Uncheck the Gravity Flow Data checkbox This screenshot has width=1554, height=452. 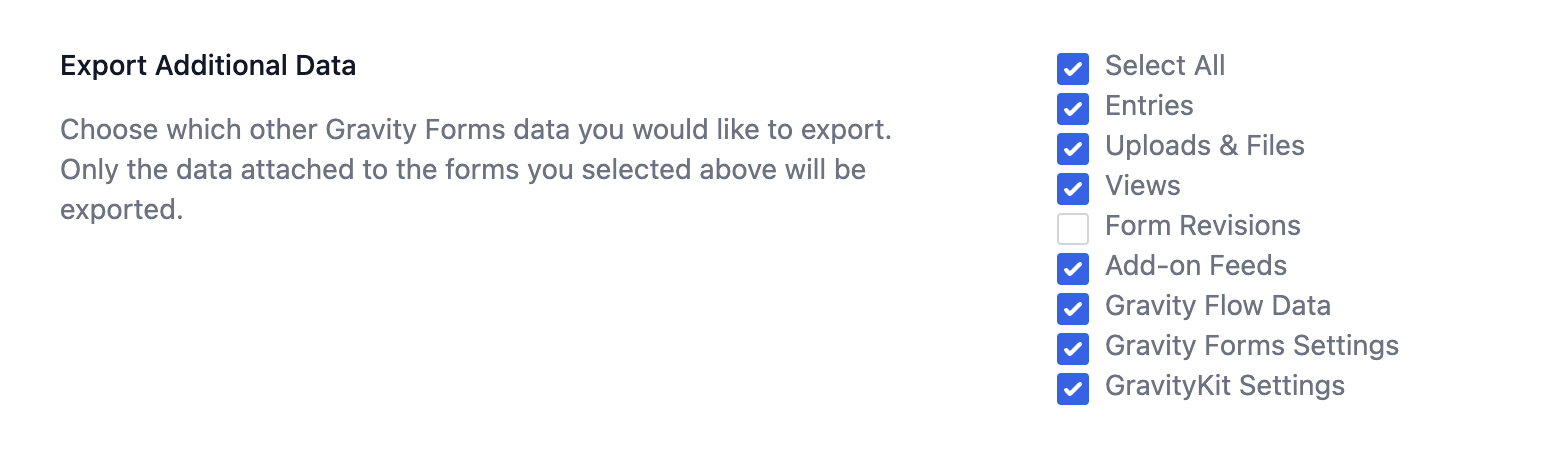coord(1072,309)
